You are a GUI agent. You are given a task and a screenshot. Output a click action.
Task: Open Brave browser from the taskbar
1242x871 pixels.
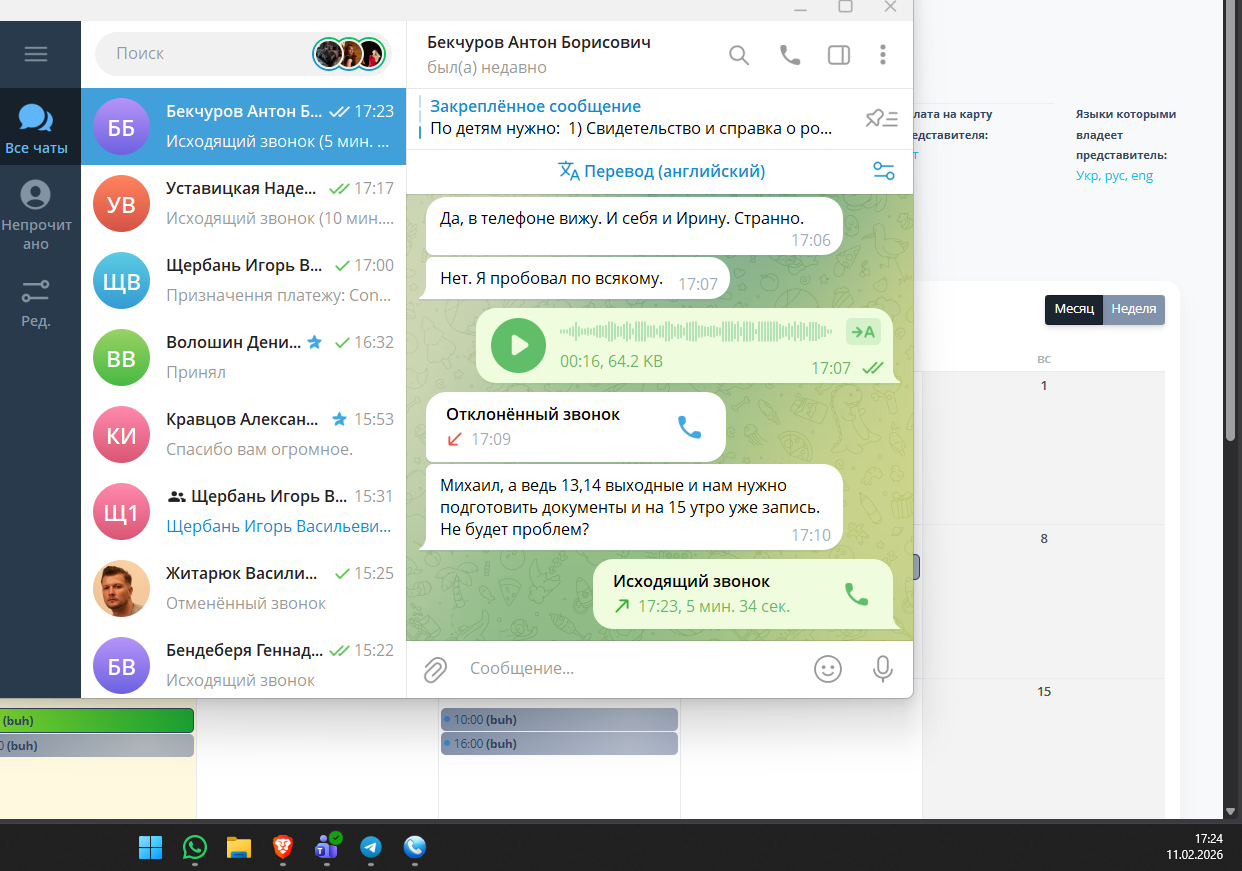(x=283, y=847)
